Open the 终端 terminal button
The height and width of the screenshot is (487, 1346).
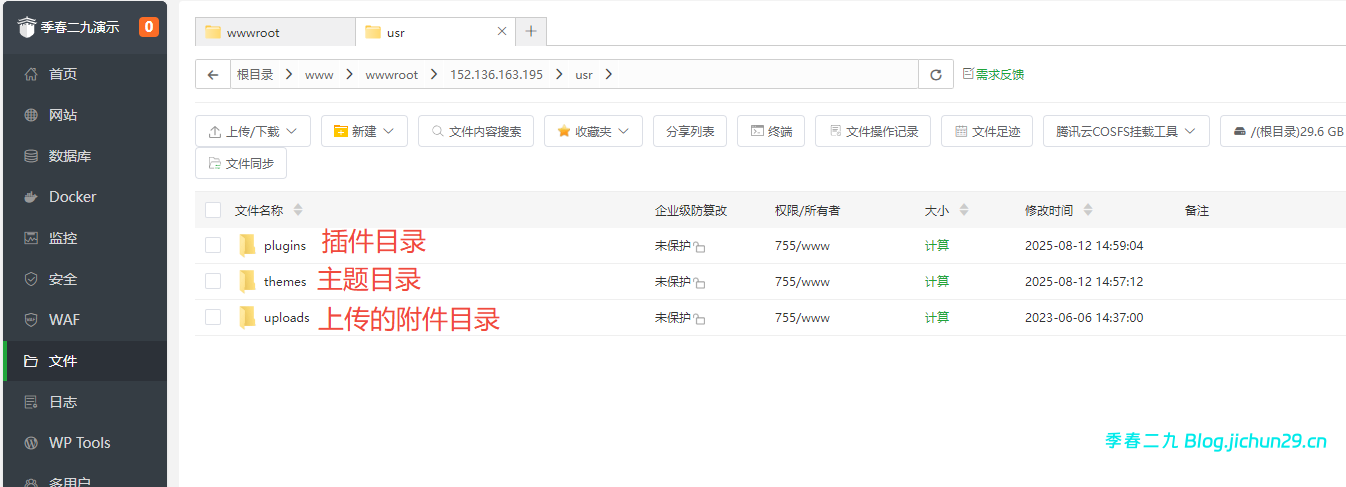[771, 131]
